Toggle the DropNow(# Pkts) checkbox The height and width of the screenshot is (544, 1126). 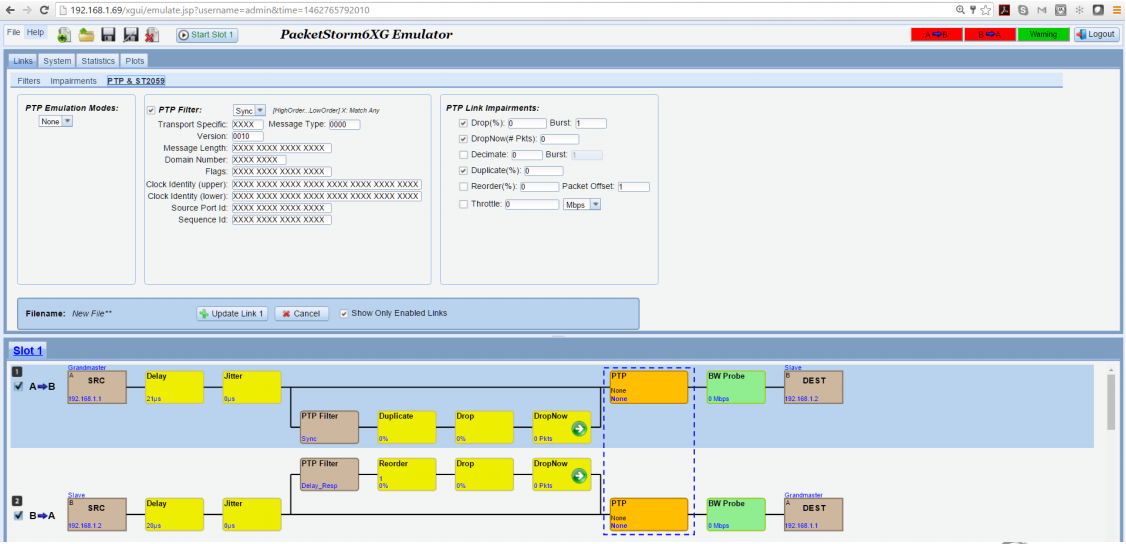point(463,139)
